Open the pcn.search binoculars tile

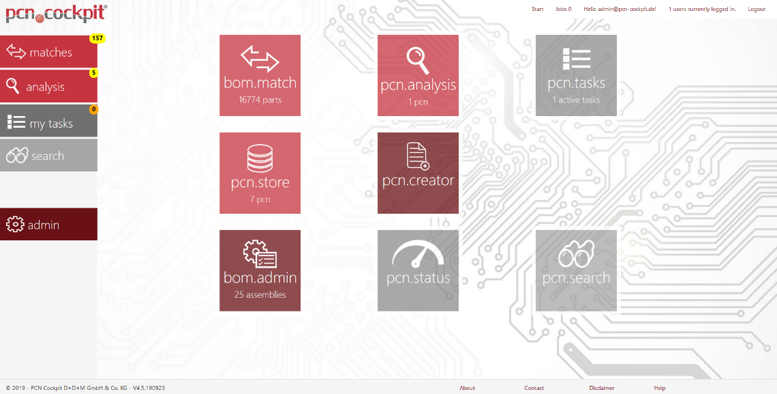576,271
